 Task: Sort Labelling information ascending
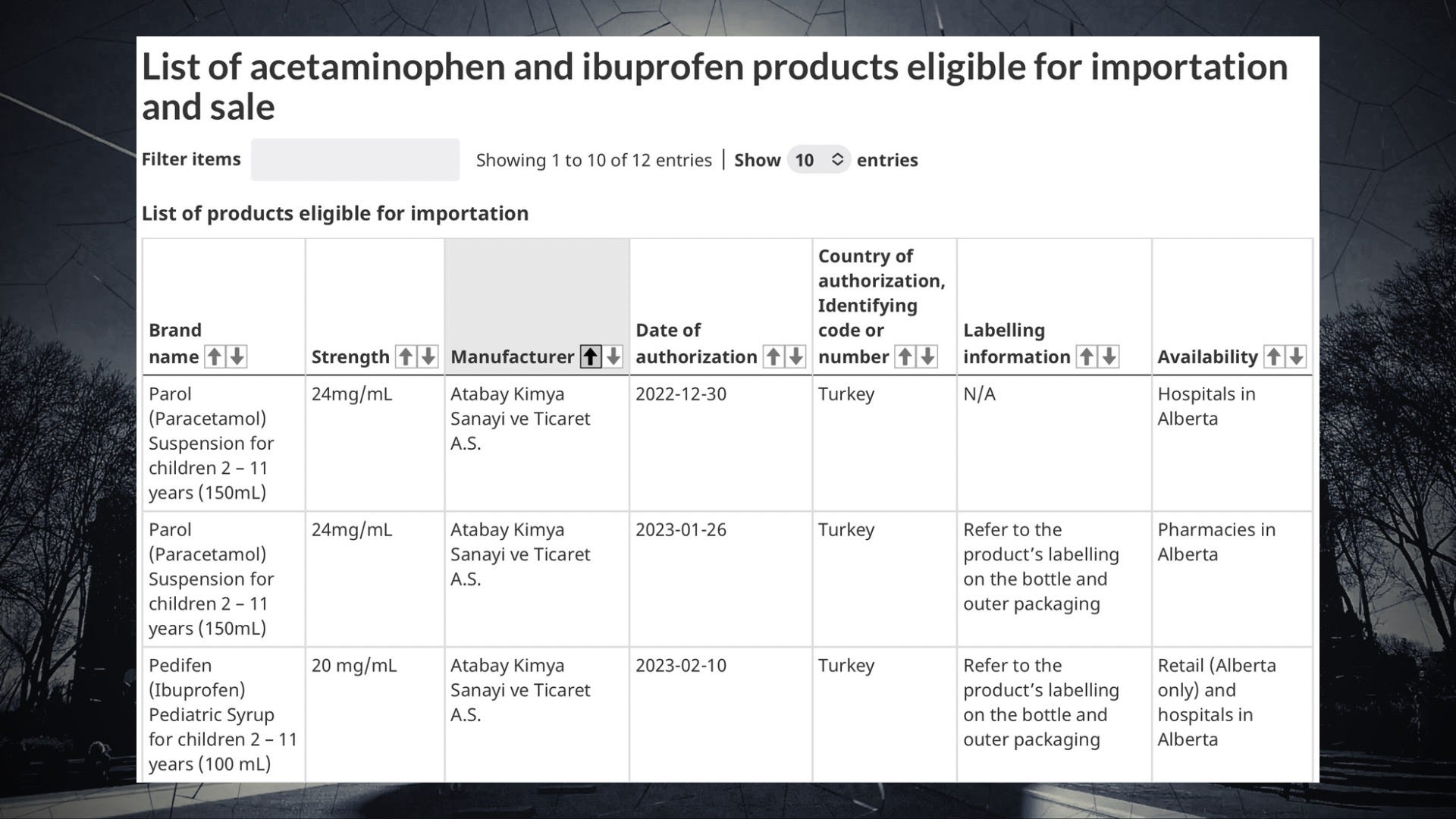coord(1087,356)
